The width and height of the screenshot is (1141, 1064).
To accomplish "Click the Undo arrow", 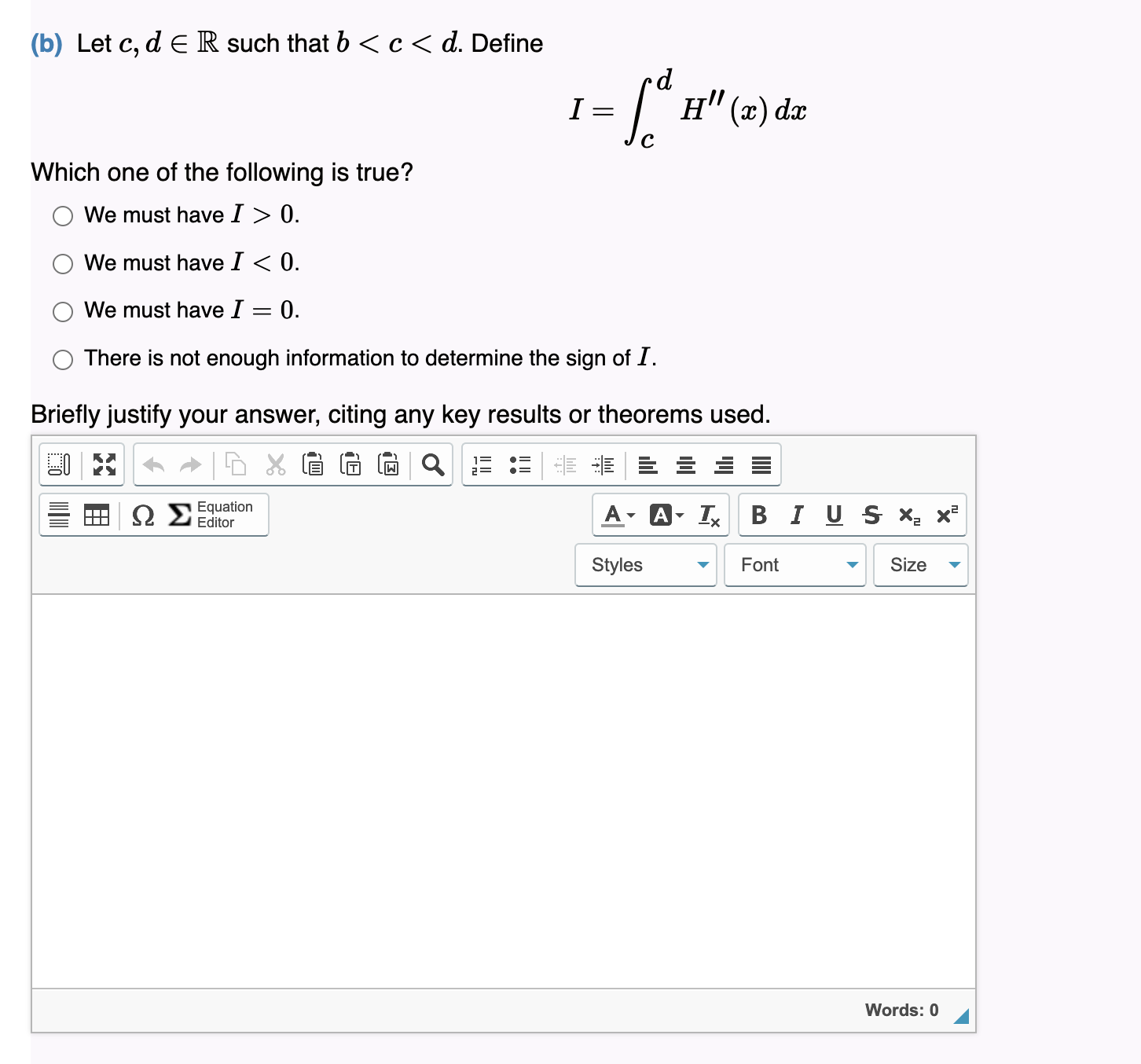I will click(x=153, y=464).
